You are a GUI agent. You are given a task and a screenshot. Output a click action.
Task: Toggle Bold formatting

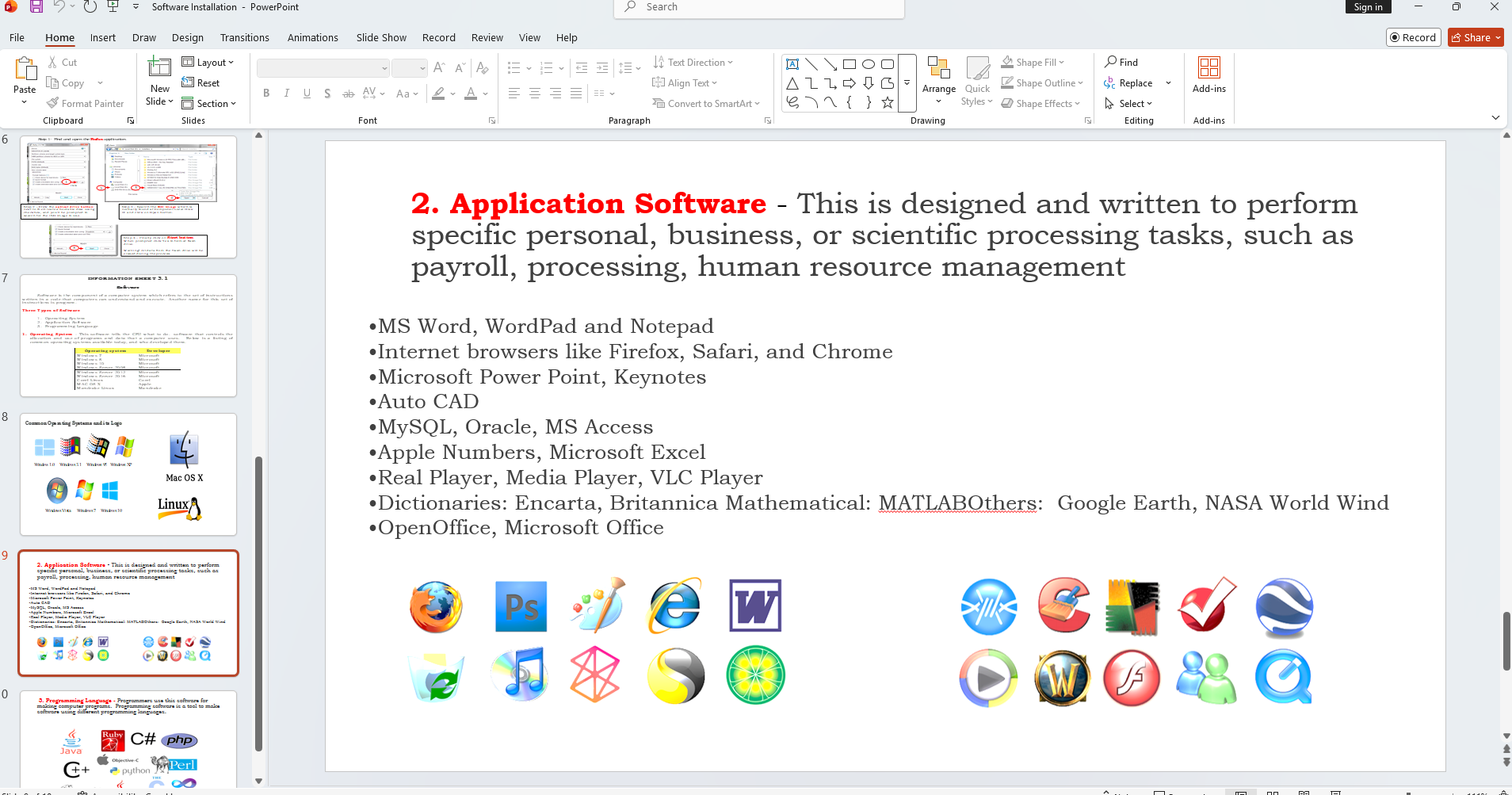266,94
